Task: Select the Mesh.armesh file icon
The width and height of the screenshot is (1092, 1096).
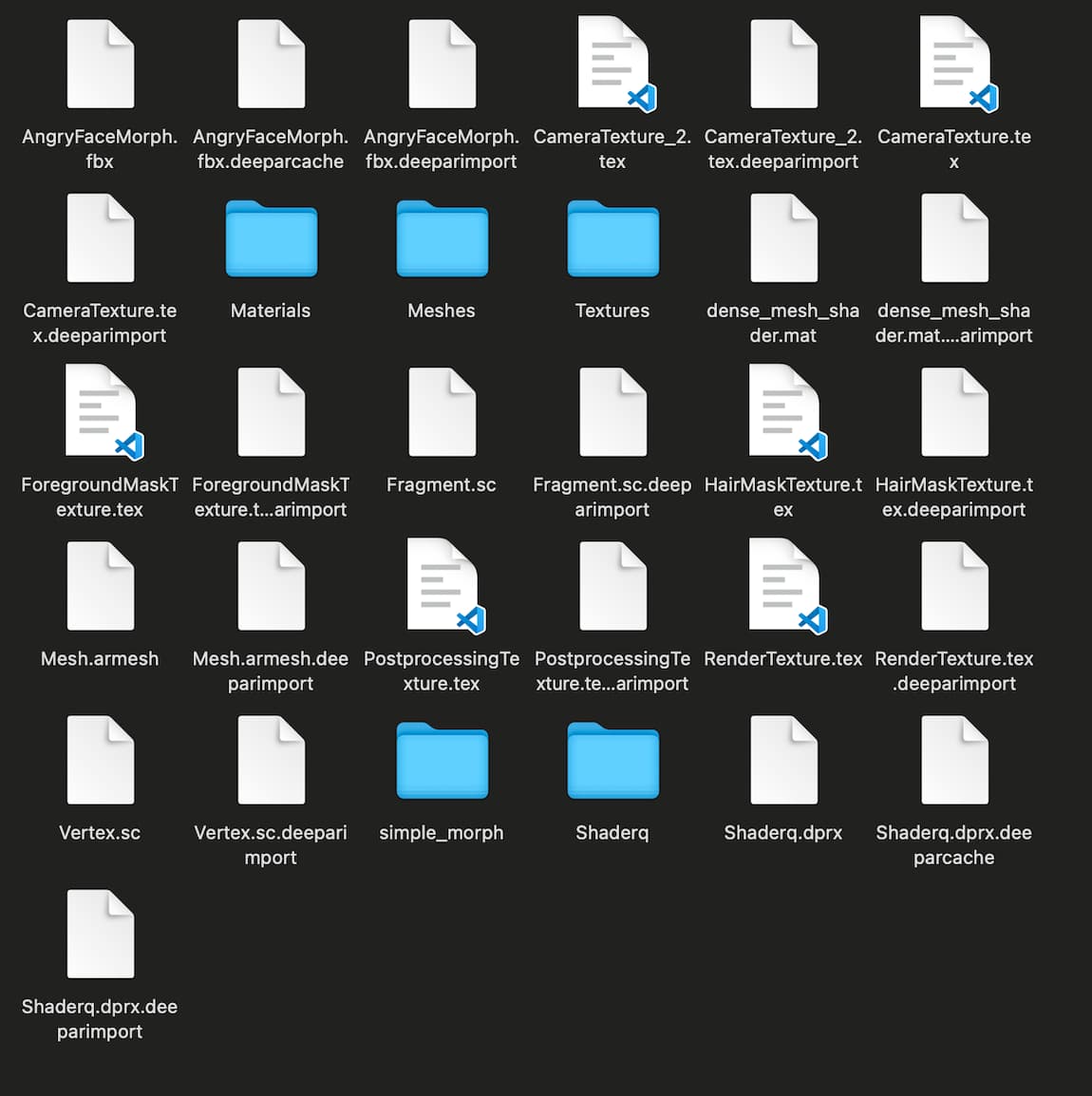Action: tap(100, 586)
